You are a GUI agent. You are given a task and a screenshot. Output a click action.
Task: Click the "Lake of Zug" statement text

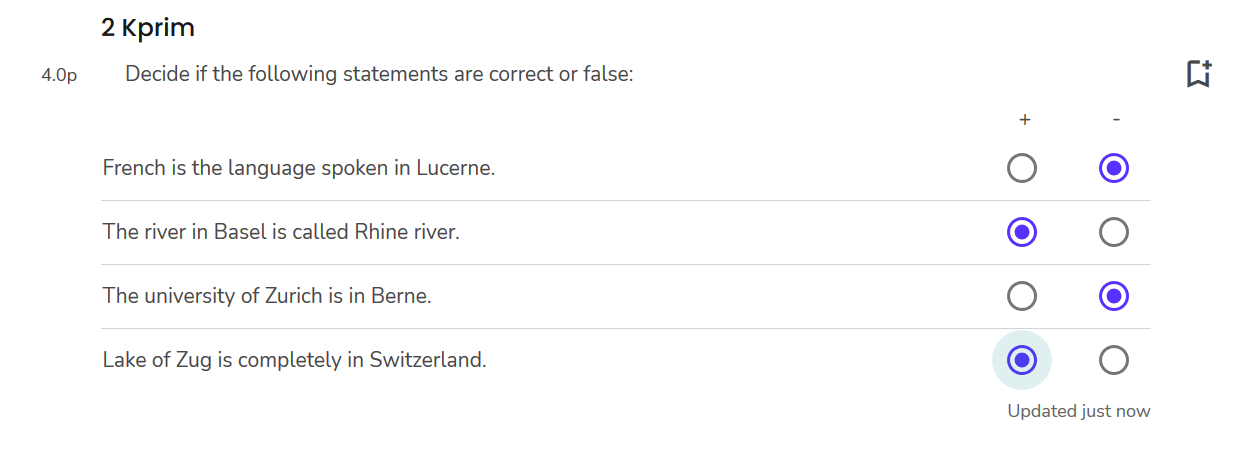(x=294, y=359)
